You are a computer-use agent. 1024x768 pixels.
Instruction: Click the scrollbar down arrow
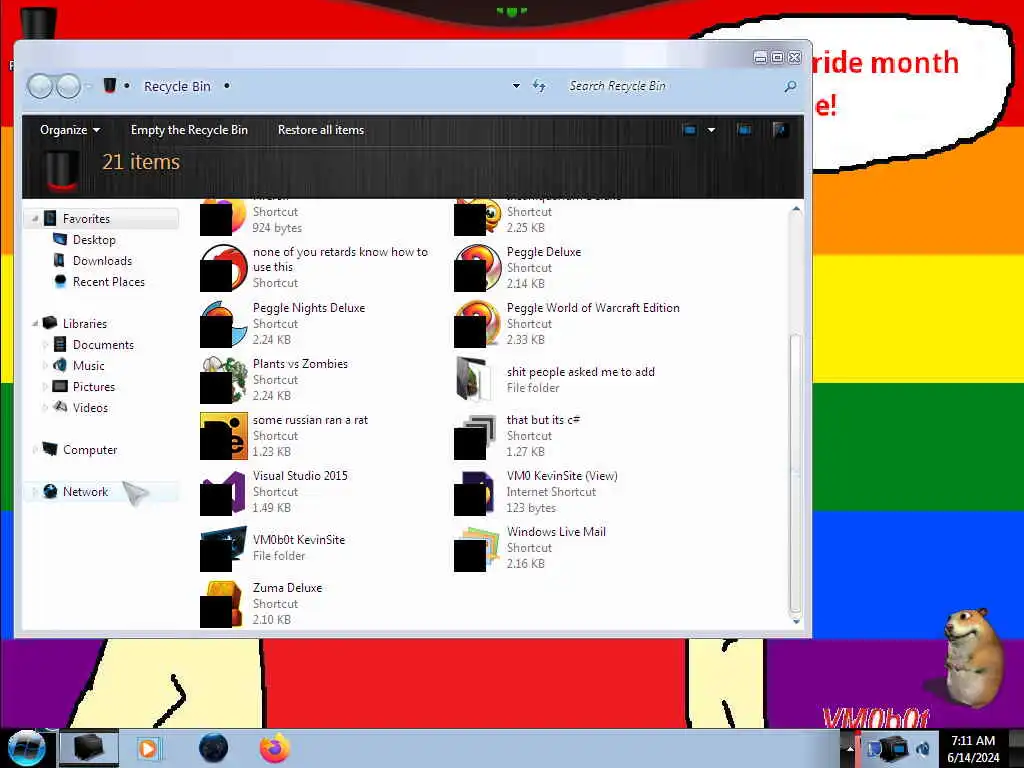795,621
